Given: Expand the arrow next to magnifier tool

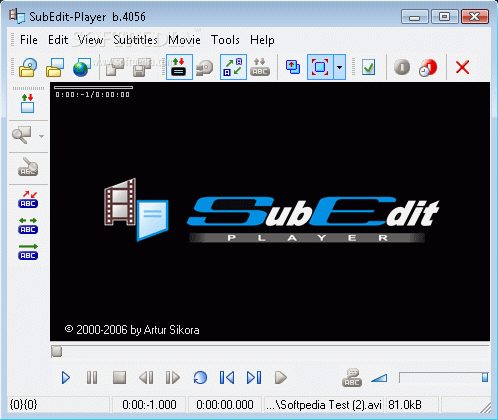Looking at the screenshot, I should pos(42,136).
